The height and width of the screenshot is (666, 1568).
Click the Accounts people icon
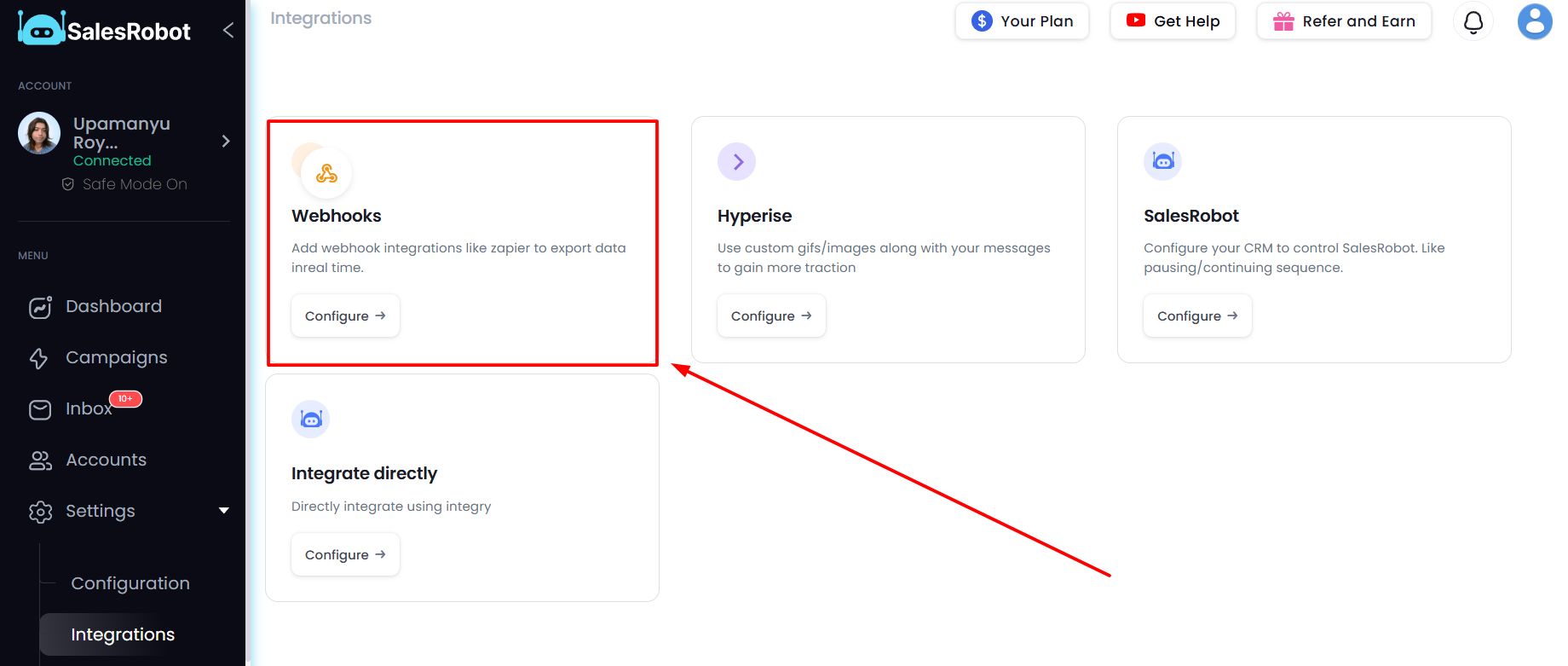(x=40, y=460)
